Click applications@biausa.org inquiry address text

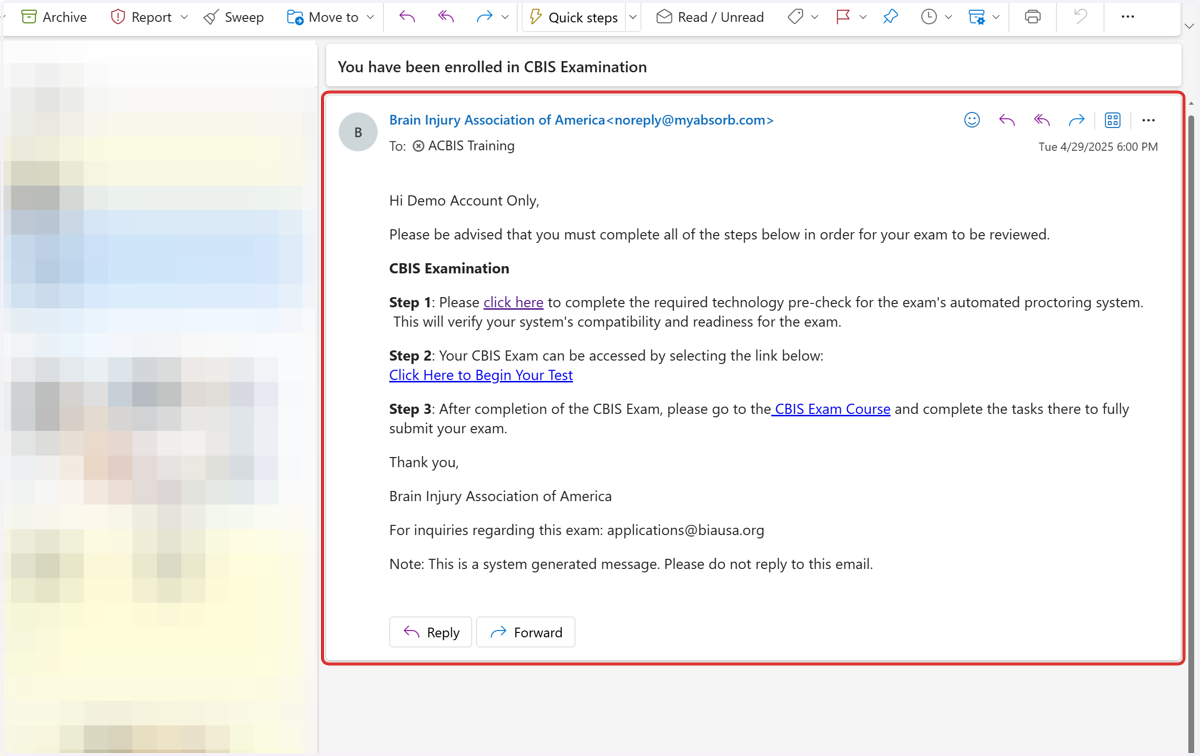click(x=685, y=530)
